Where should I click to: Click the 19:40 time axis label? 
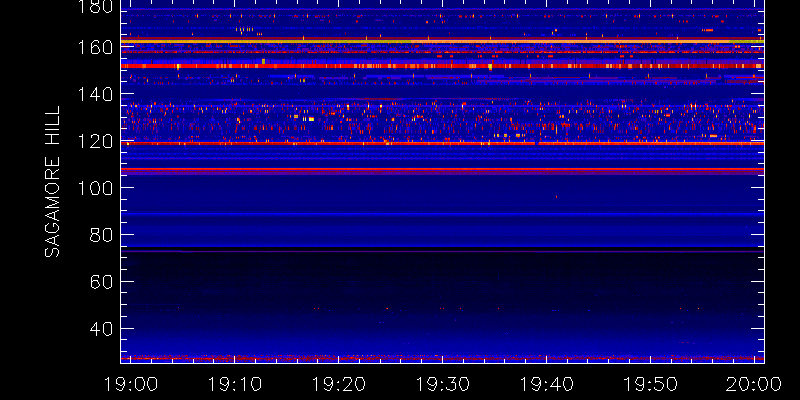(546, 384)
